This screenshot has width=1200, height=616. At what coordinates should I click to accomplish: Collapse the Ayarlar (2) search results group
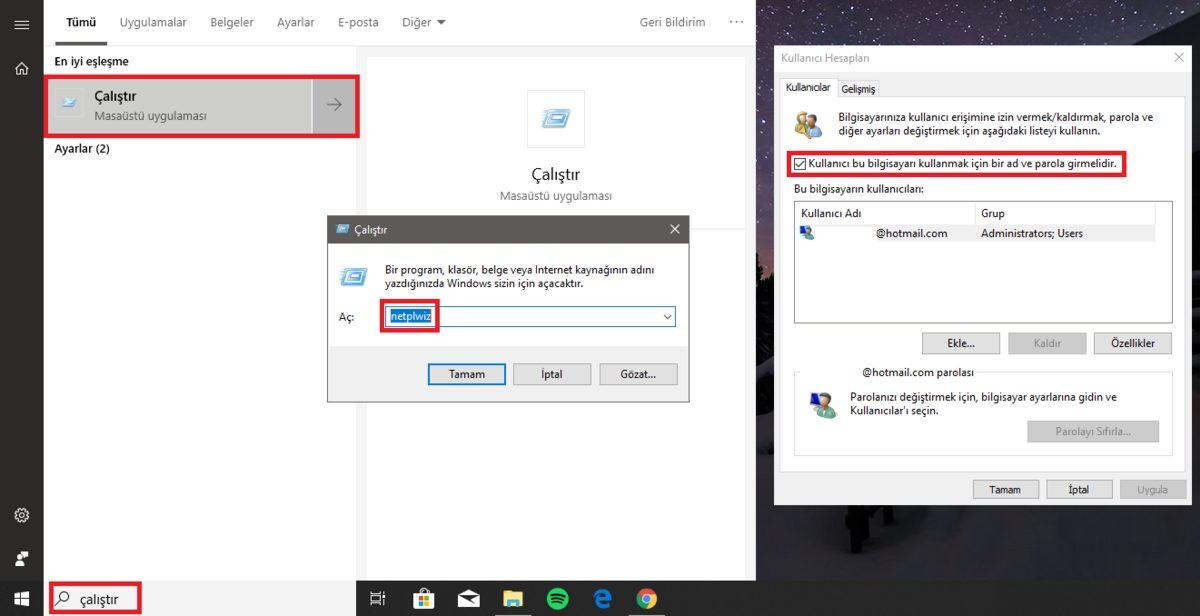point(84,148)
